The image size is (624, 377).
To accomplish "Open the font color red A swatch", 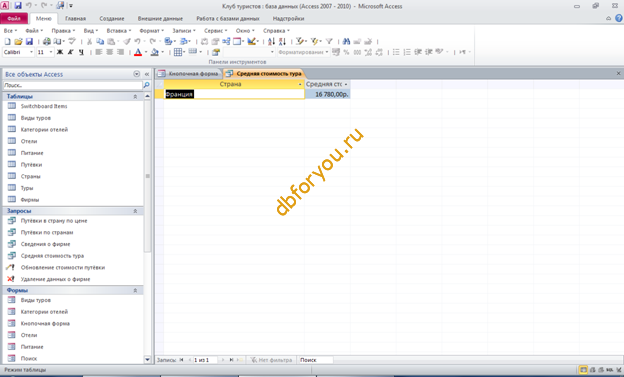I will 138,52.
